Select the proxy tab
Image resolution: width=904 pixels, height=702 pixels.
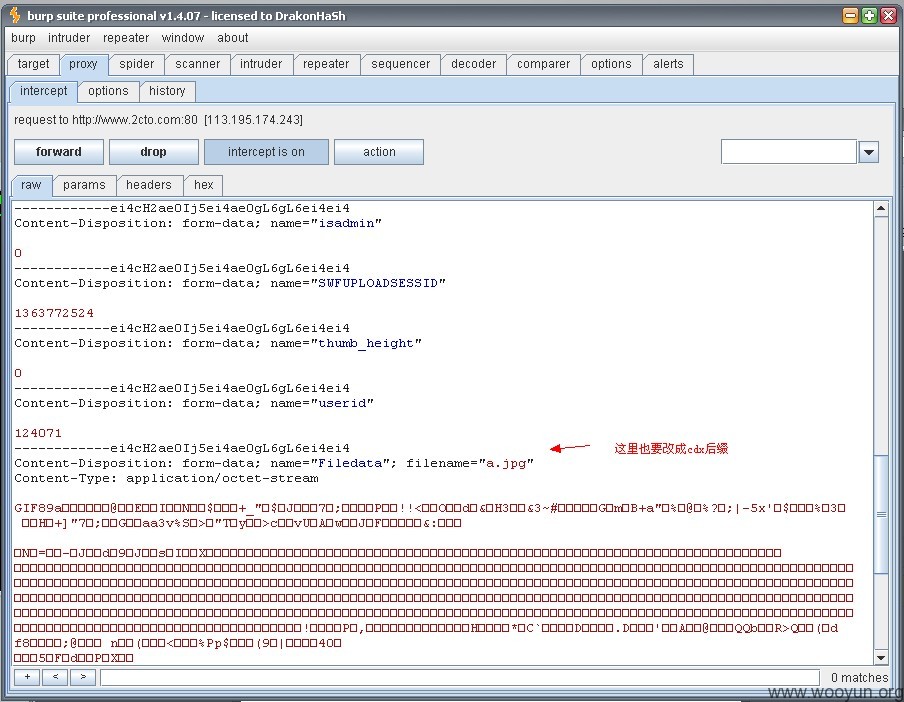coord(83,64)
